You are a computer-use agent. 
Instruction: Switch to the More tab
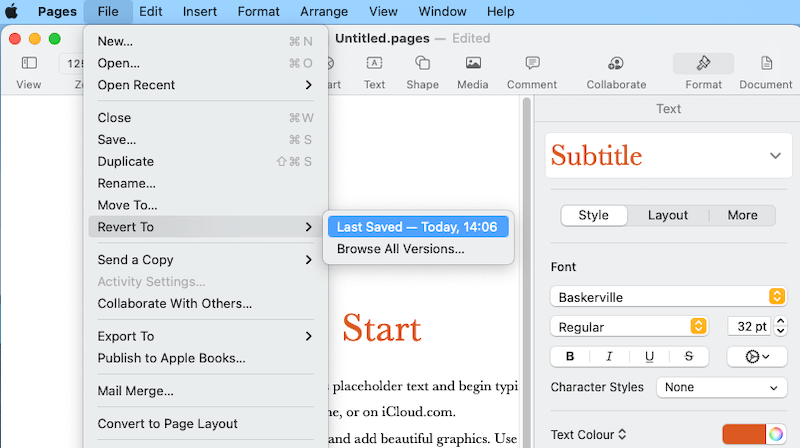click(742, 215)
